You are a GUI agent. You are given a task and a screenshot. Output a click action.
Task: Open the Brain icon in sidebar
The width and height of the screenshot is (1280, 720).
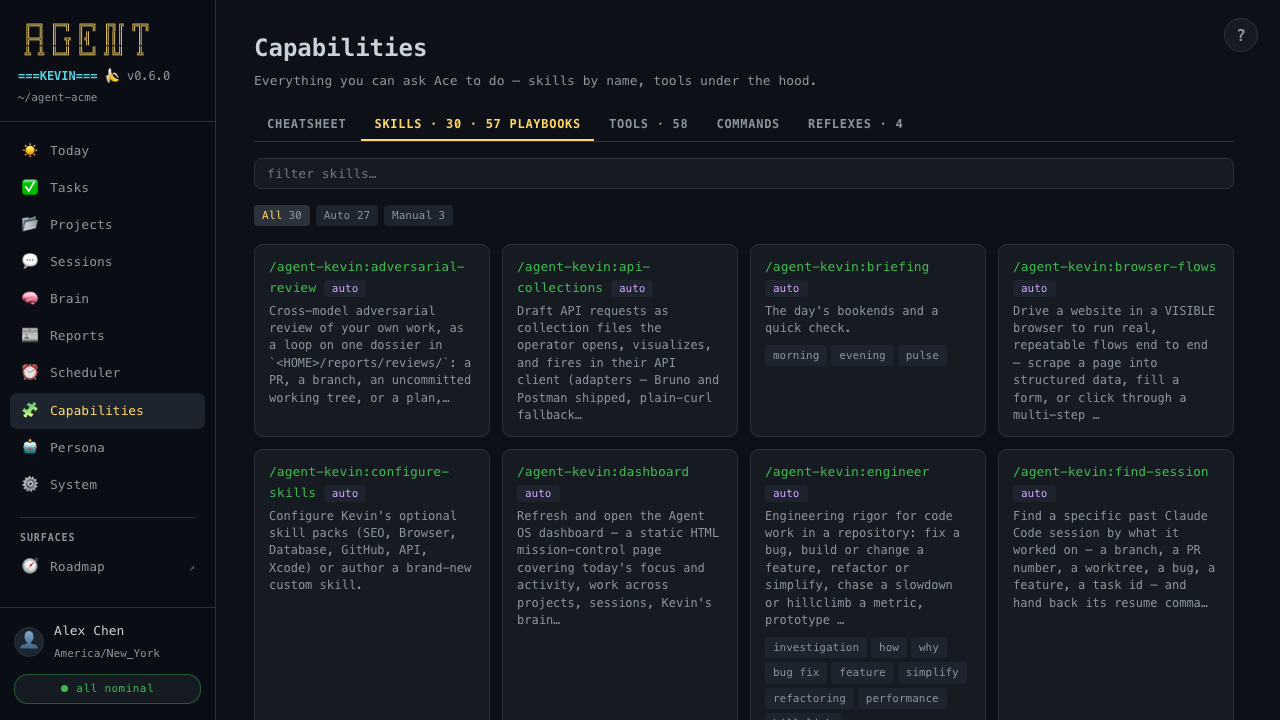coord(30,298)
